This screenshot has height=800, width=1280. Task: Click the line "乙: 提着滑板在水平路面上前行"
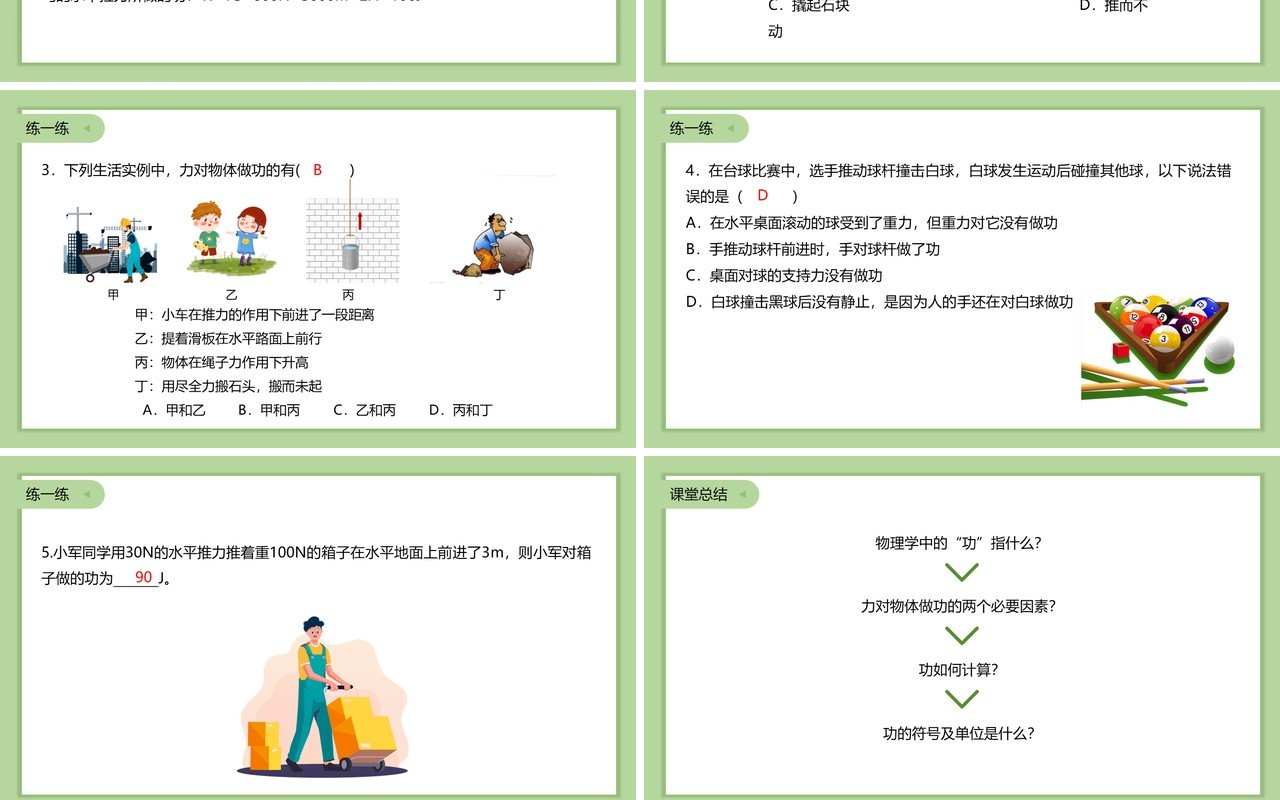click(x=228, y=339)
